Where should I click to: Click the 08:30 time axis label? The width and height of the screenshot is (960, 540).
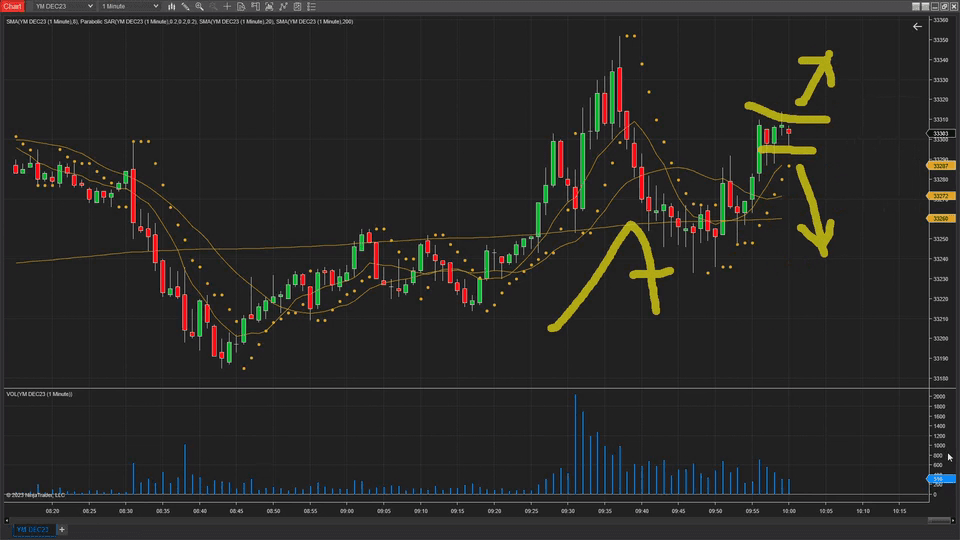(126, 511)
